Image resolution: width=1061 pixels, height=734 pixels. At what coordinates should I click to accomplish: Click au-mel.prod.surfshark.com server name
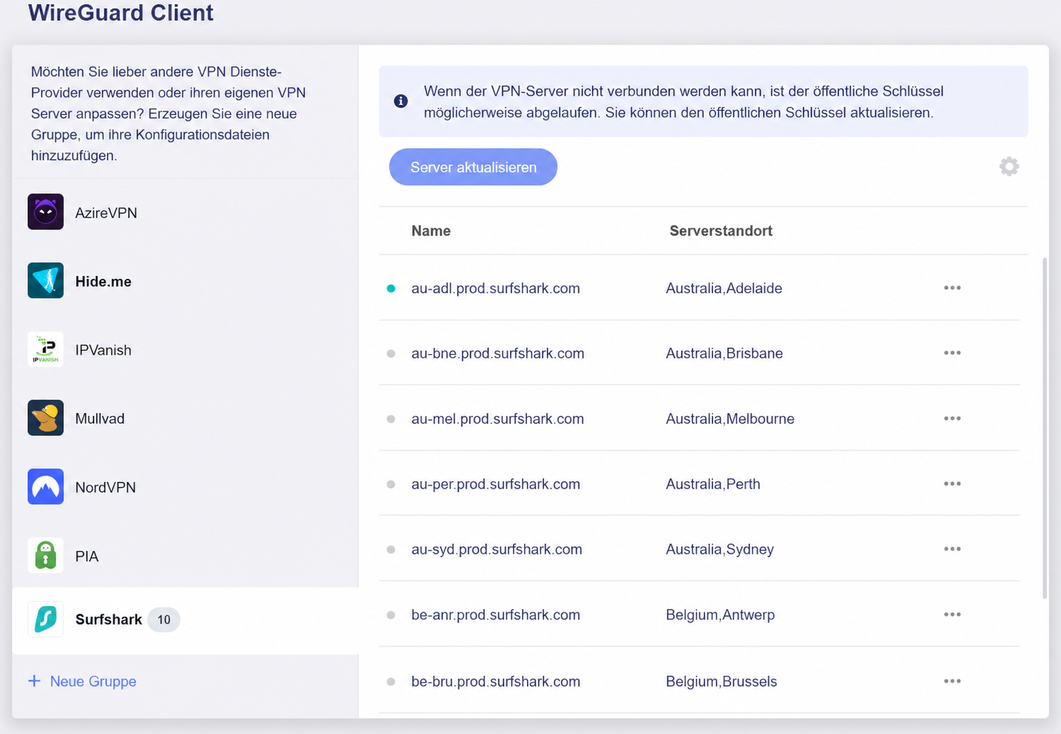pyautogui.click(x=497, y=419)
